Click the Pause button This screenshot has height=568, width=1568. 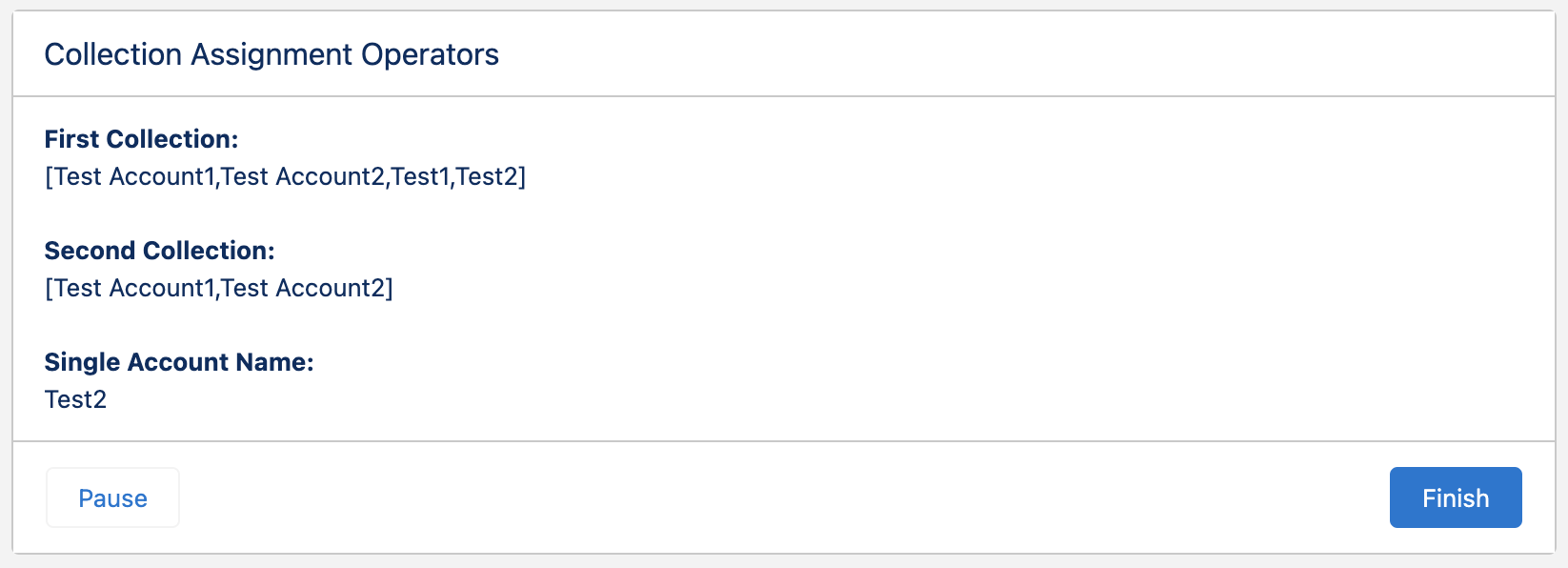[112, 497]
